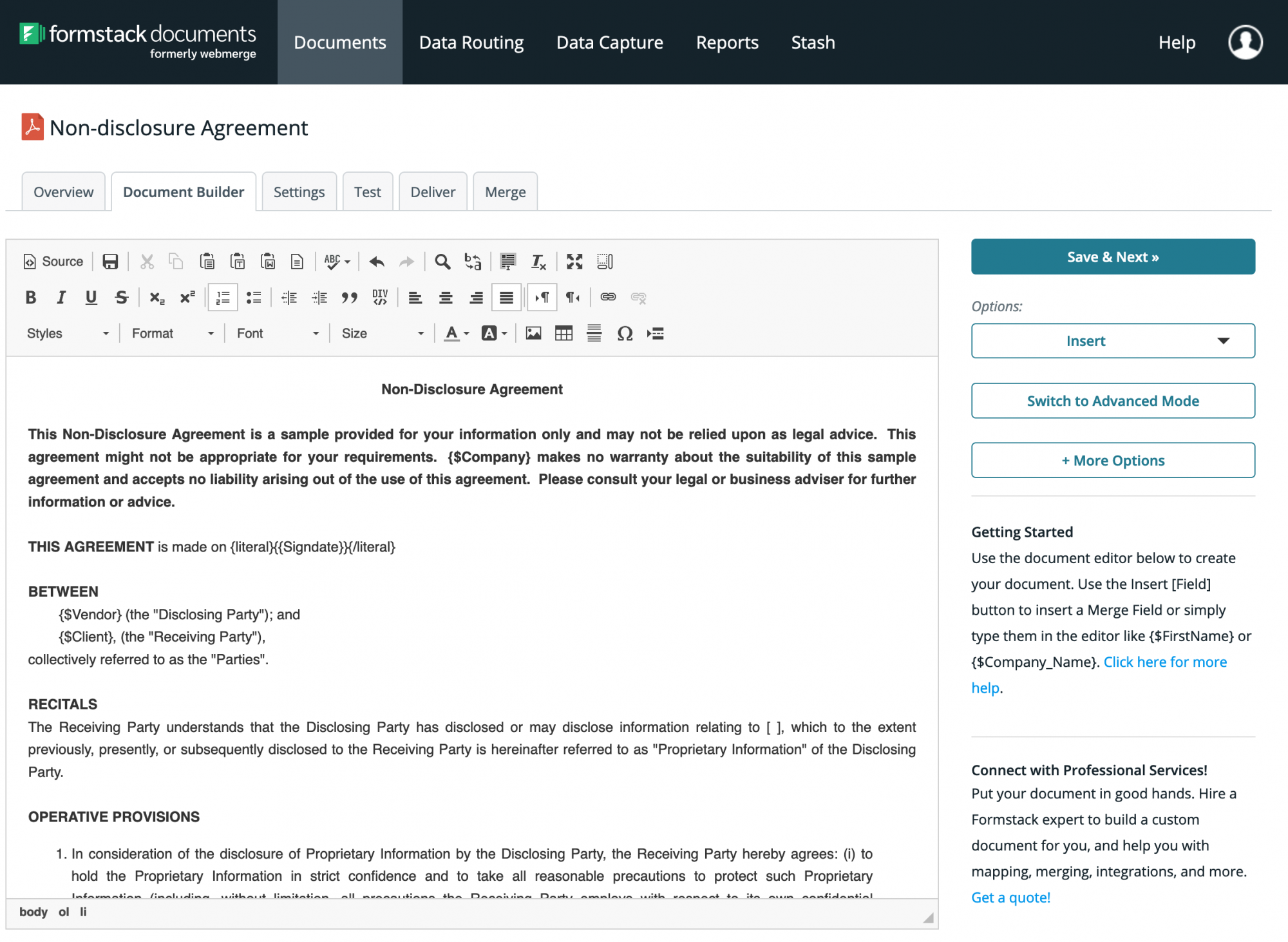Click the Block quote icon
The width and height of the screenshot is (1288, 942).
[x=349, y=297]
